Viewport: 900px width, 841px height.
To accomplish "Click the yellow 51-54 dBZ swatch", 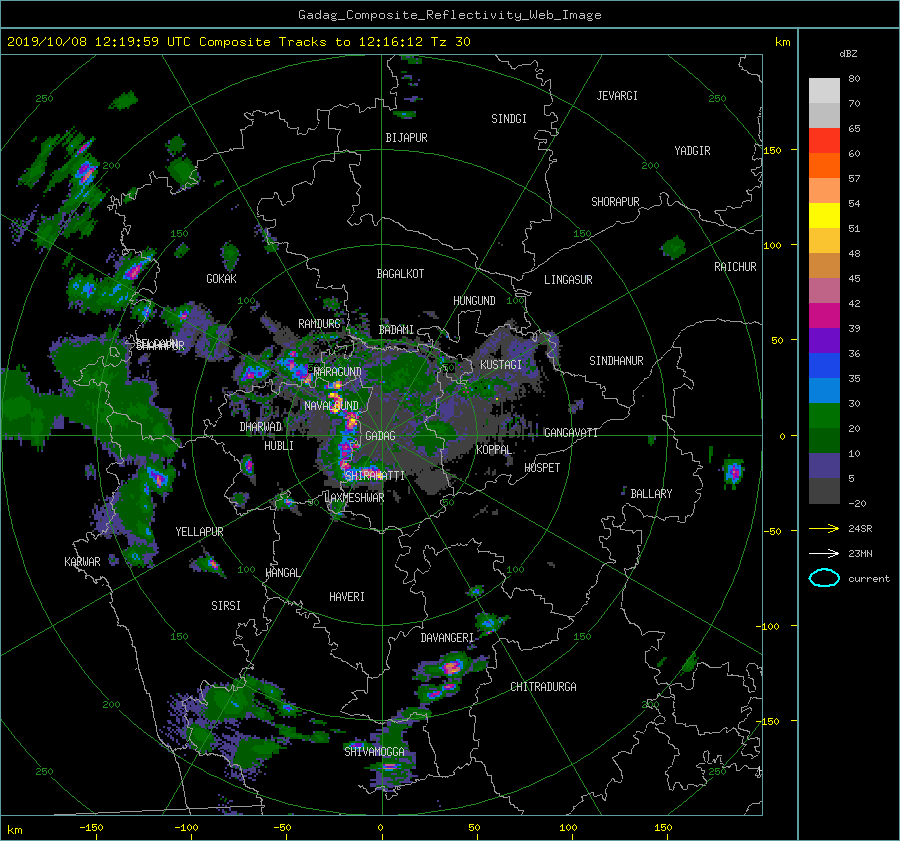I will coord(824,216).
